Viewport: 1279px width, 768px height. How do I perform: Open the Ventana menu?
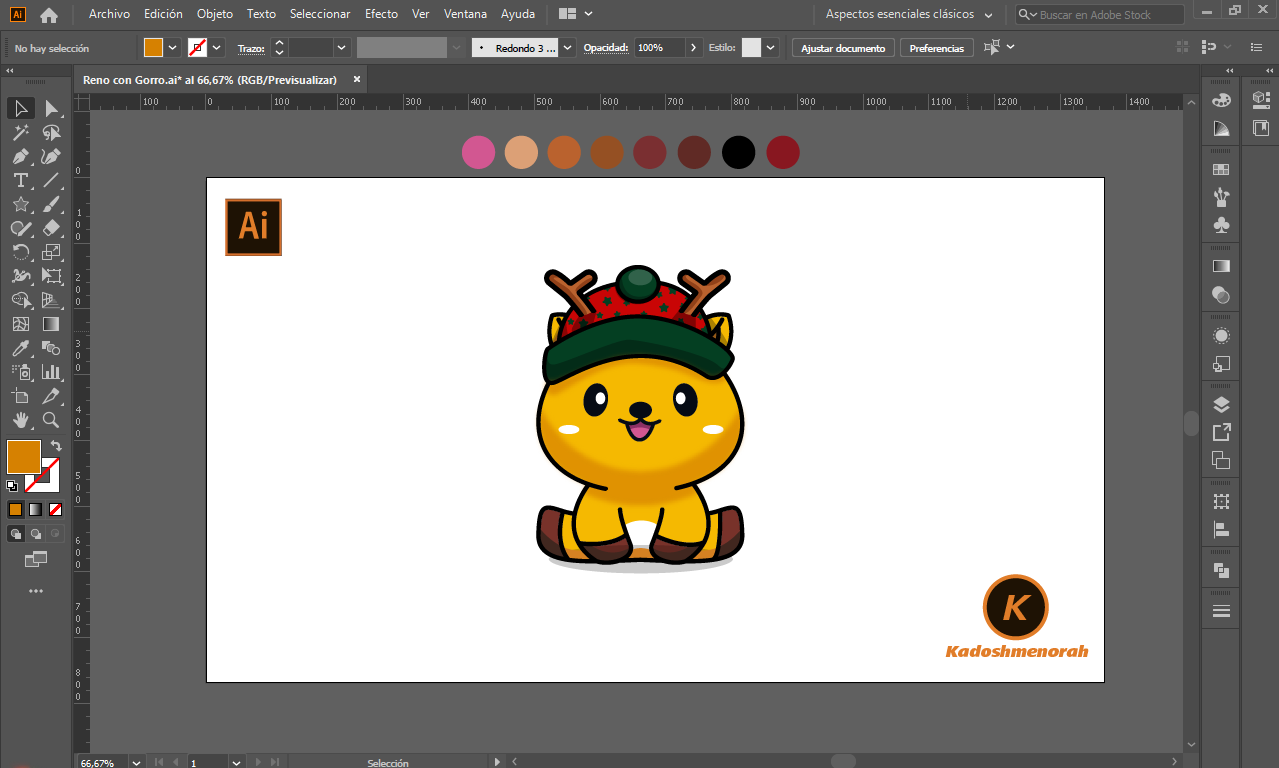pos(465,15)
